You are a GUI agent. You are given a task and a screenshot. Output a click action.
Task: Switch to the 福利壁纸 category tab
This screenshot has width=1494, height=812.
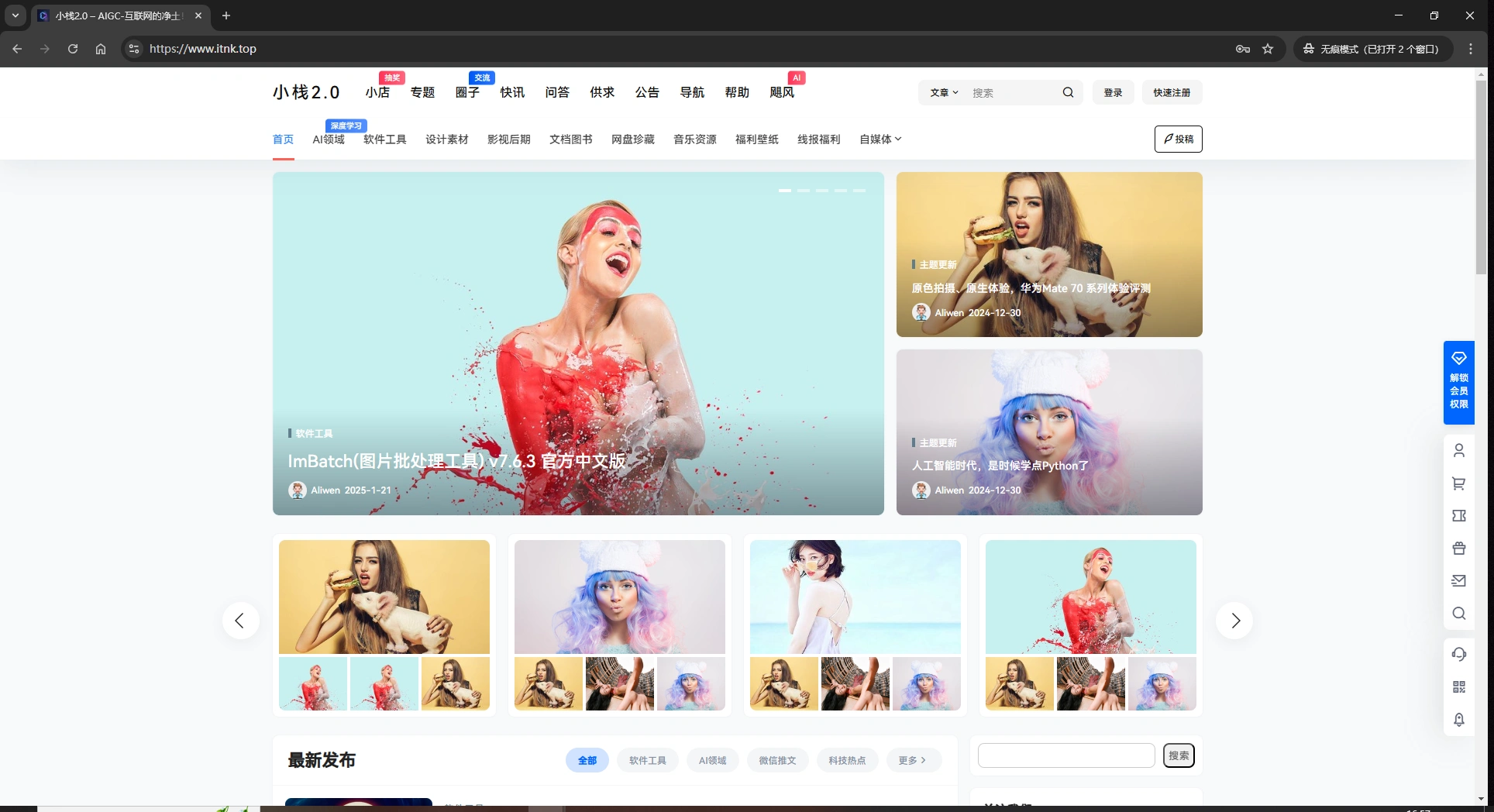tap(757, 139)
